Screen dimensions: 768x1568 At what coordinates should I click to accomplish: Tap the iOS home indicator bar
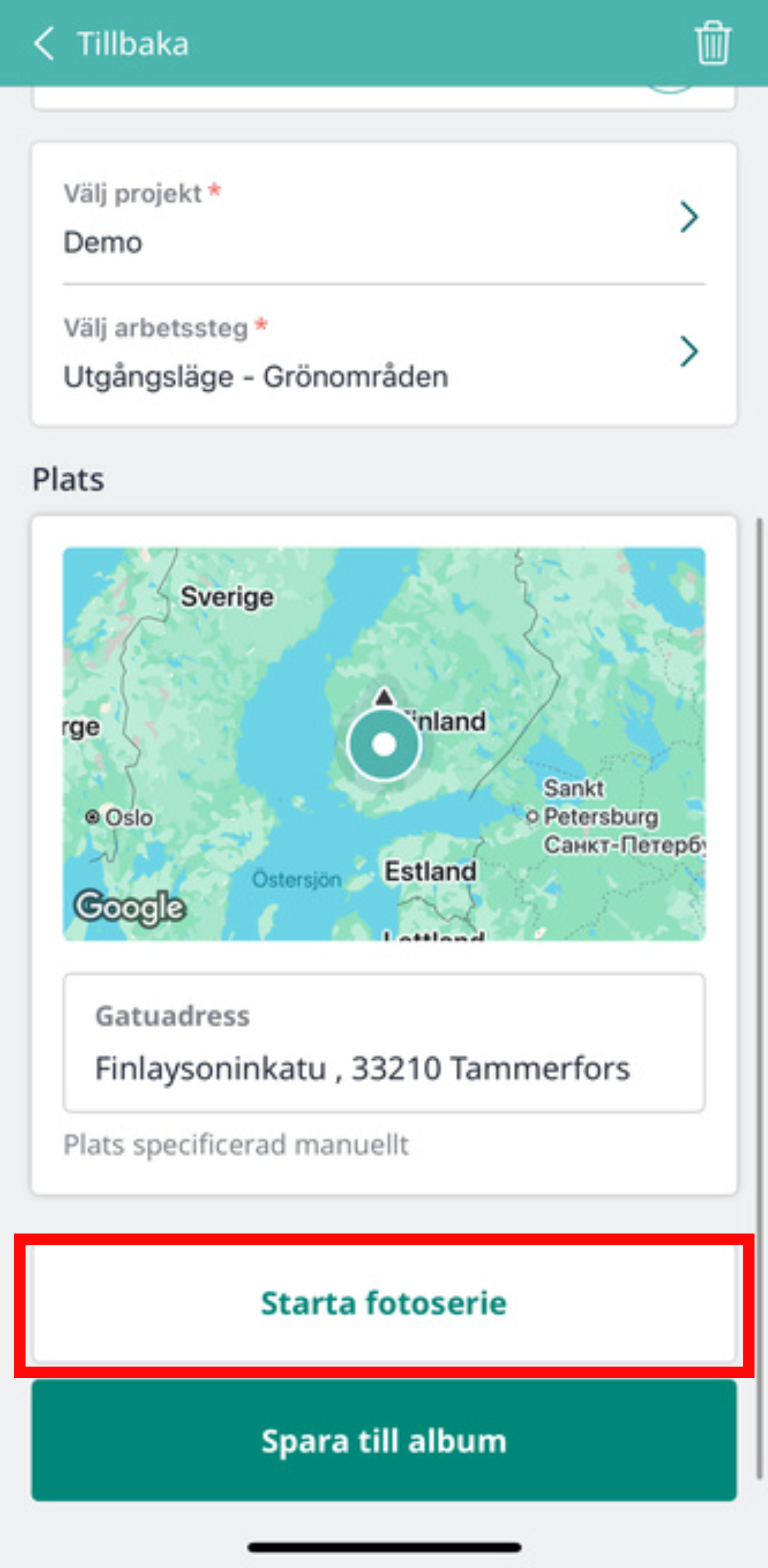[384, 1547]
